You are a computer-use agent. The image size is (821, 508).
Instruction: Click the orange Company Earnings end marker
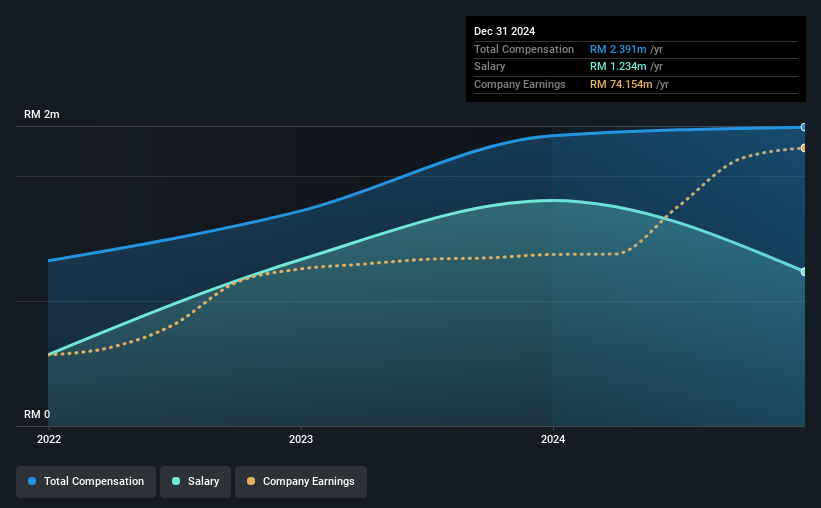pyautogui.click(x=804, y=148)
